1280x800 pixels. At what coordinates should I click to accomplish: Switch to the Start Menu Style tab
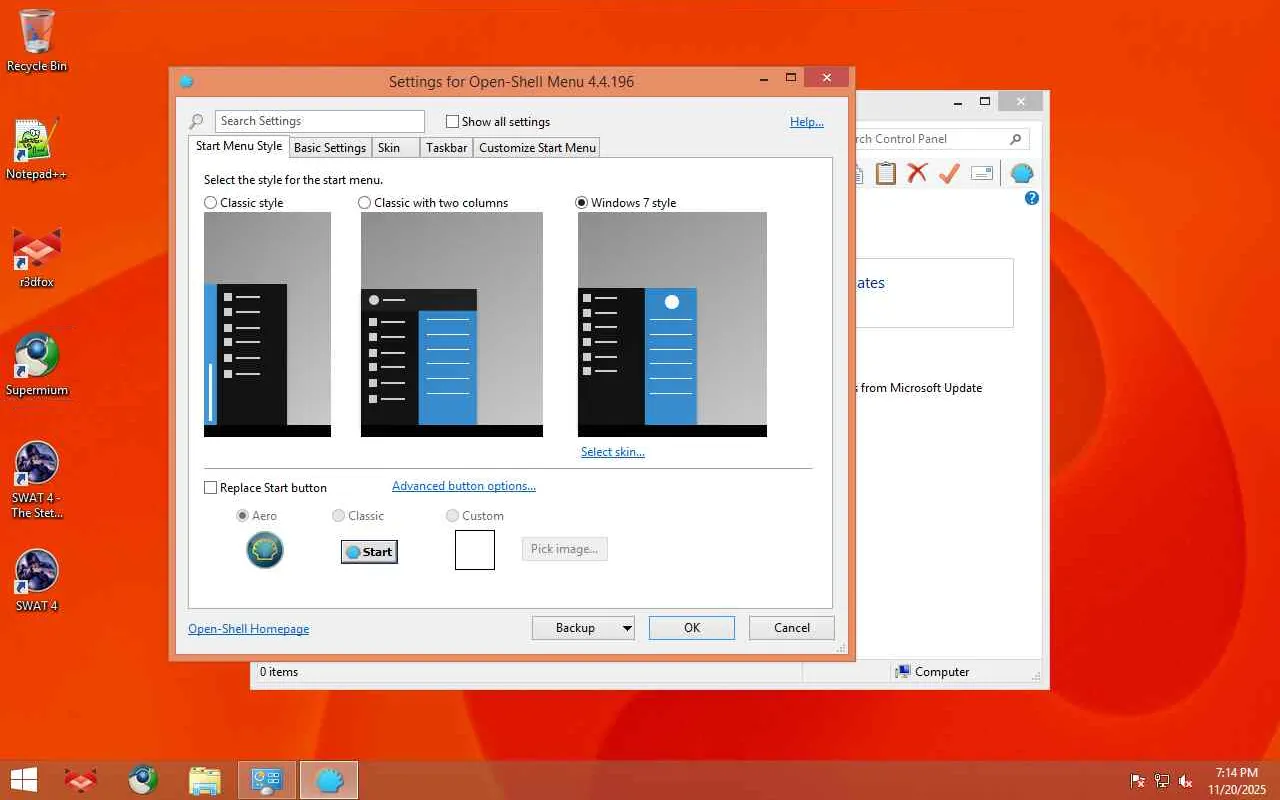pos(239,146)
